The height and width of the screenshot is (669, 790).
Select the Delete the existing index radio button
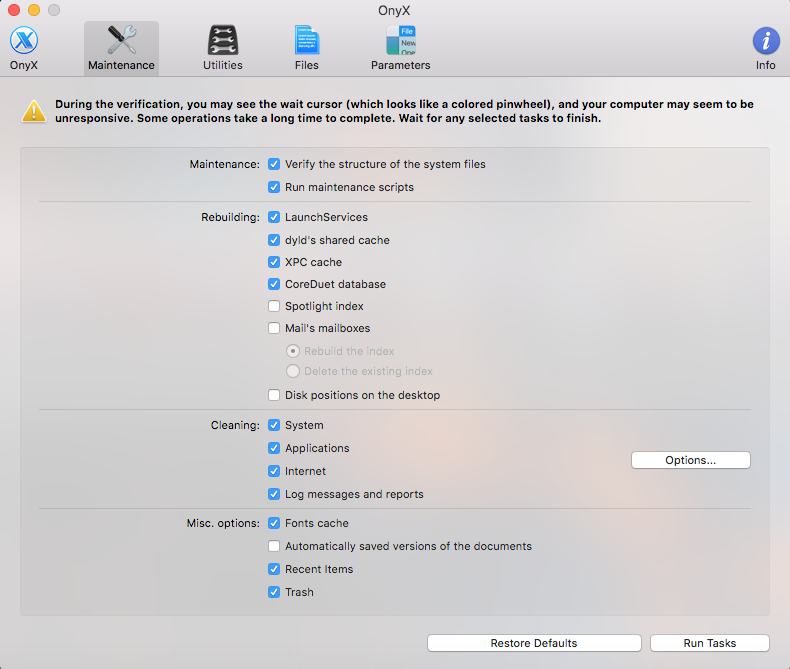(293, 371)
